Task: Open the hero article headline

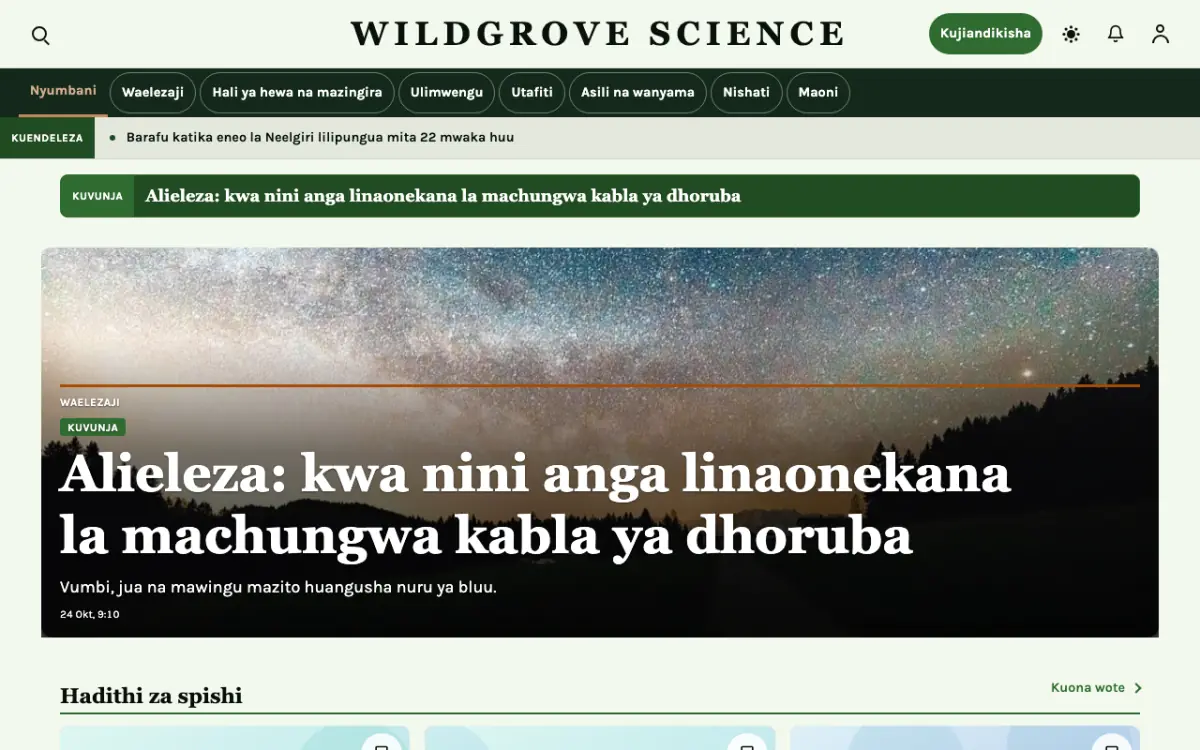Action: click(x=535, y=505)
